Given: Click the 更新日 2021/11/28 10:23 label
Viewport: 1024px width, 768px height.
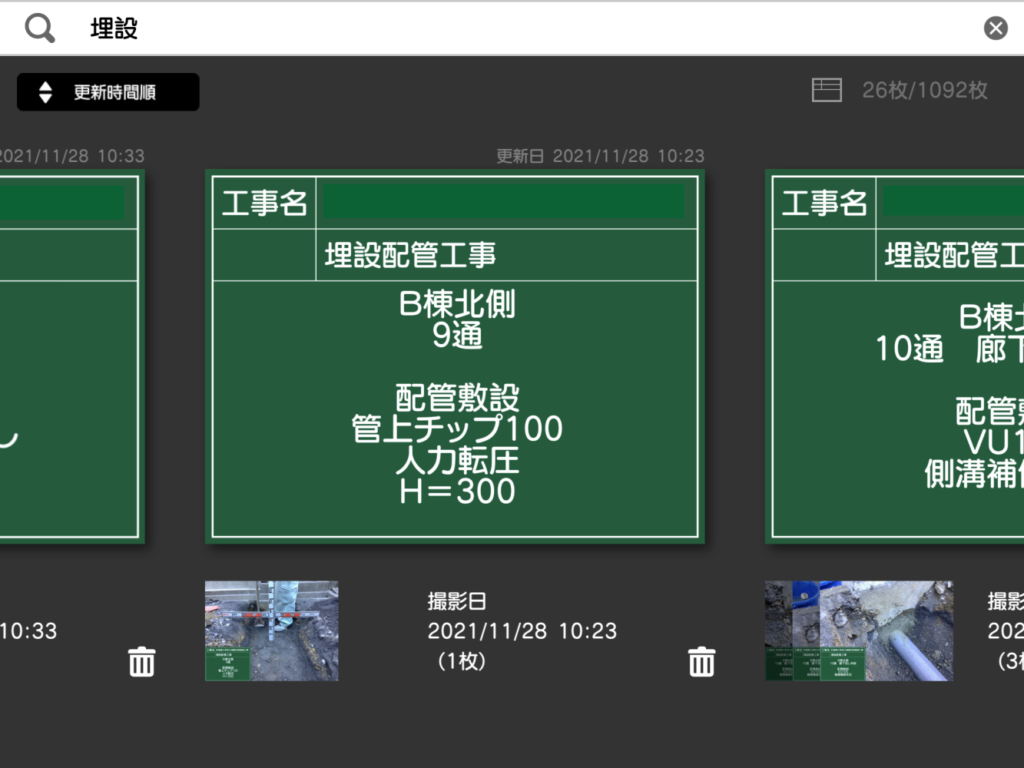Looking at the screenshot, I should pyautogui.click(x=600, y=156).
